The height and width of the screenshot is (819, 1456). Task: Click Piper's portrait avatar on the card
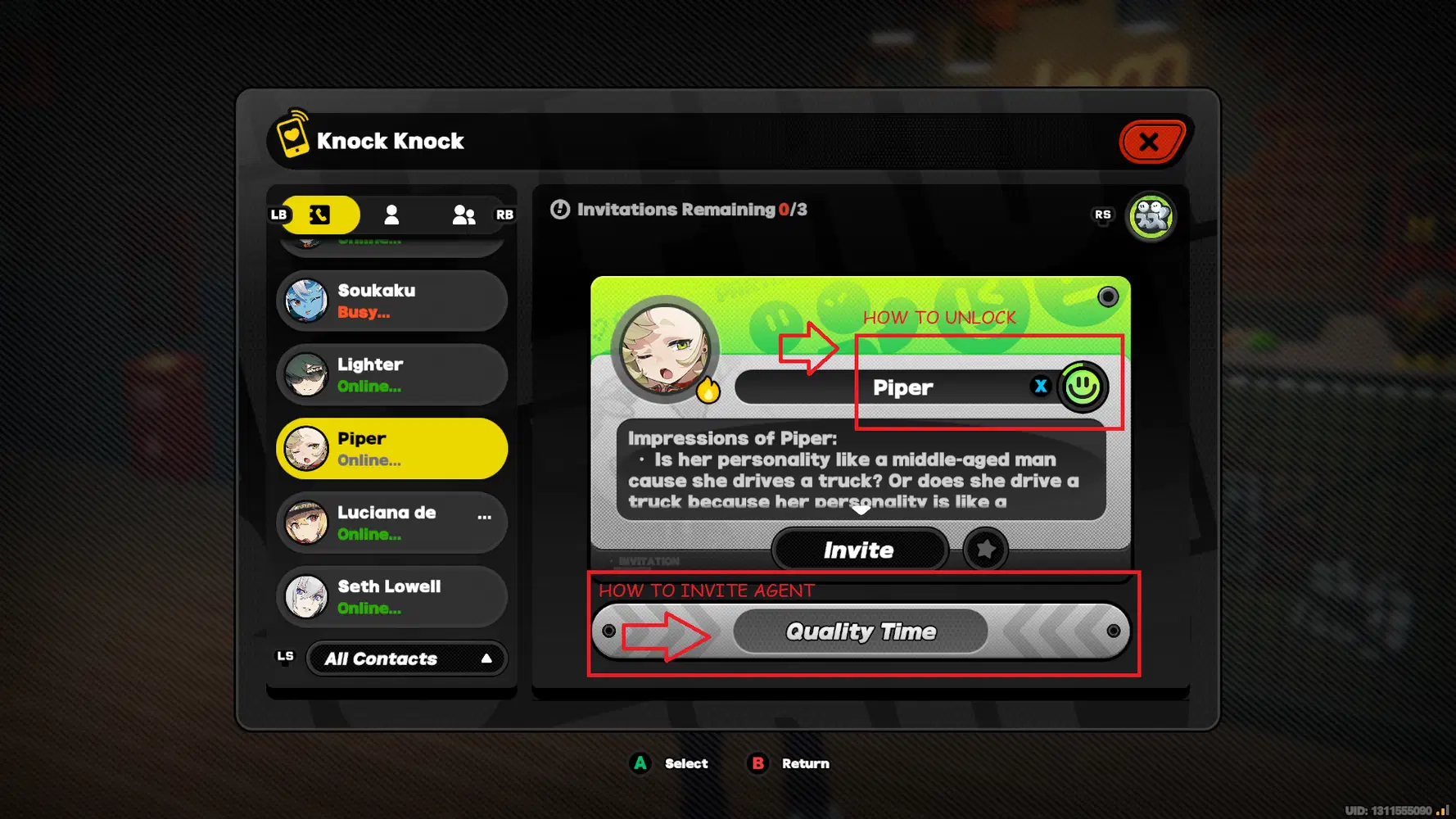tap(665, 348)
